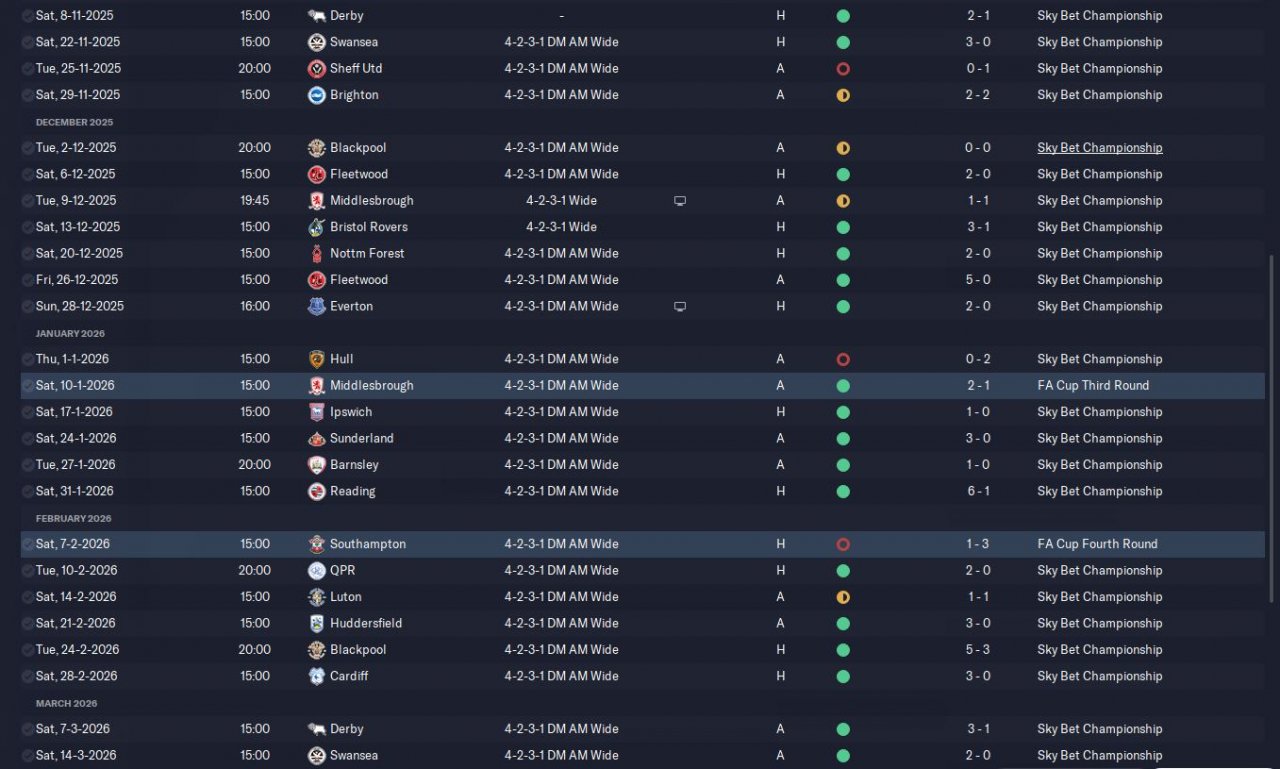1280x769 pixels.
Task: Open the underlined Sky Bet Championship link for Blackpool
Action: (1099, 148)
